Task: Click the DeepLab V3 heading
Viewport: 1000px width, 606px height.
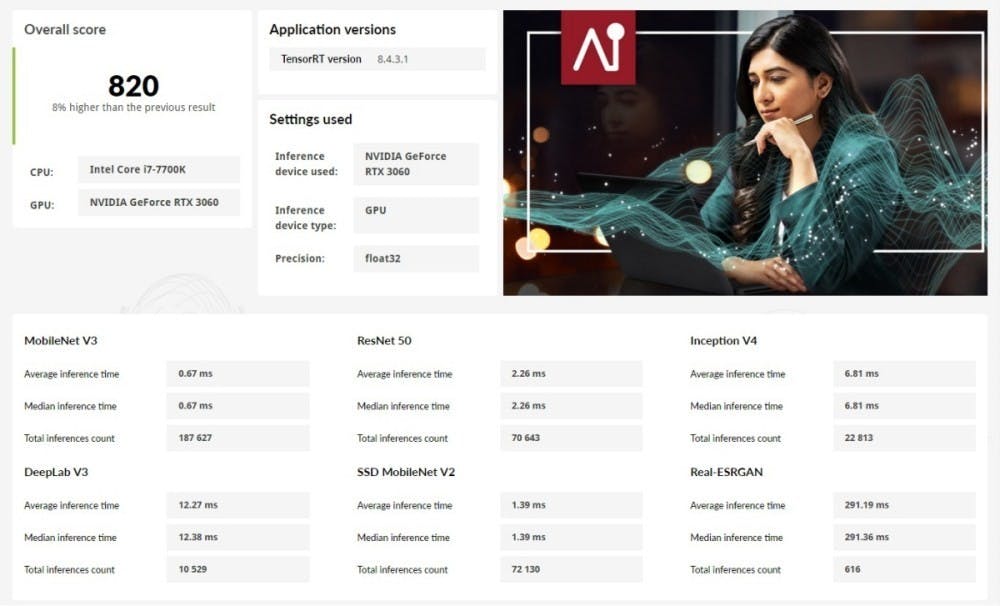Action: point(56,472)
